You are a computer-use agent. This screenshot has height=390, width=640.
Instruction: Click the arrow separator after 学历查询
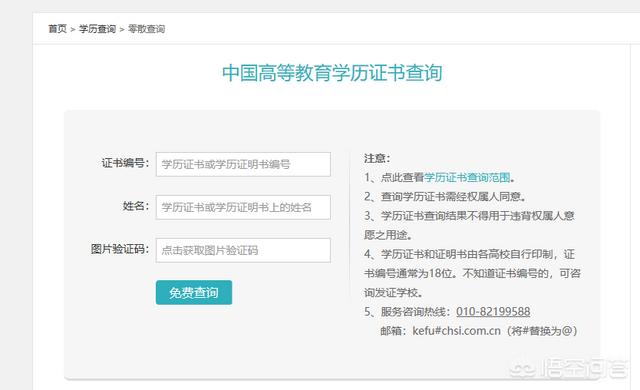tap(122, 29)
